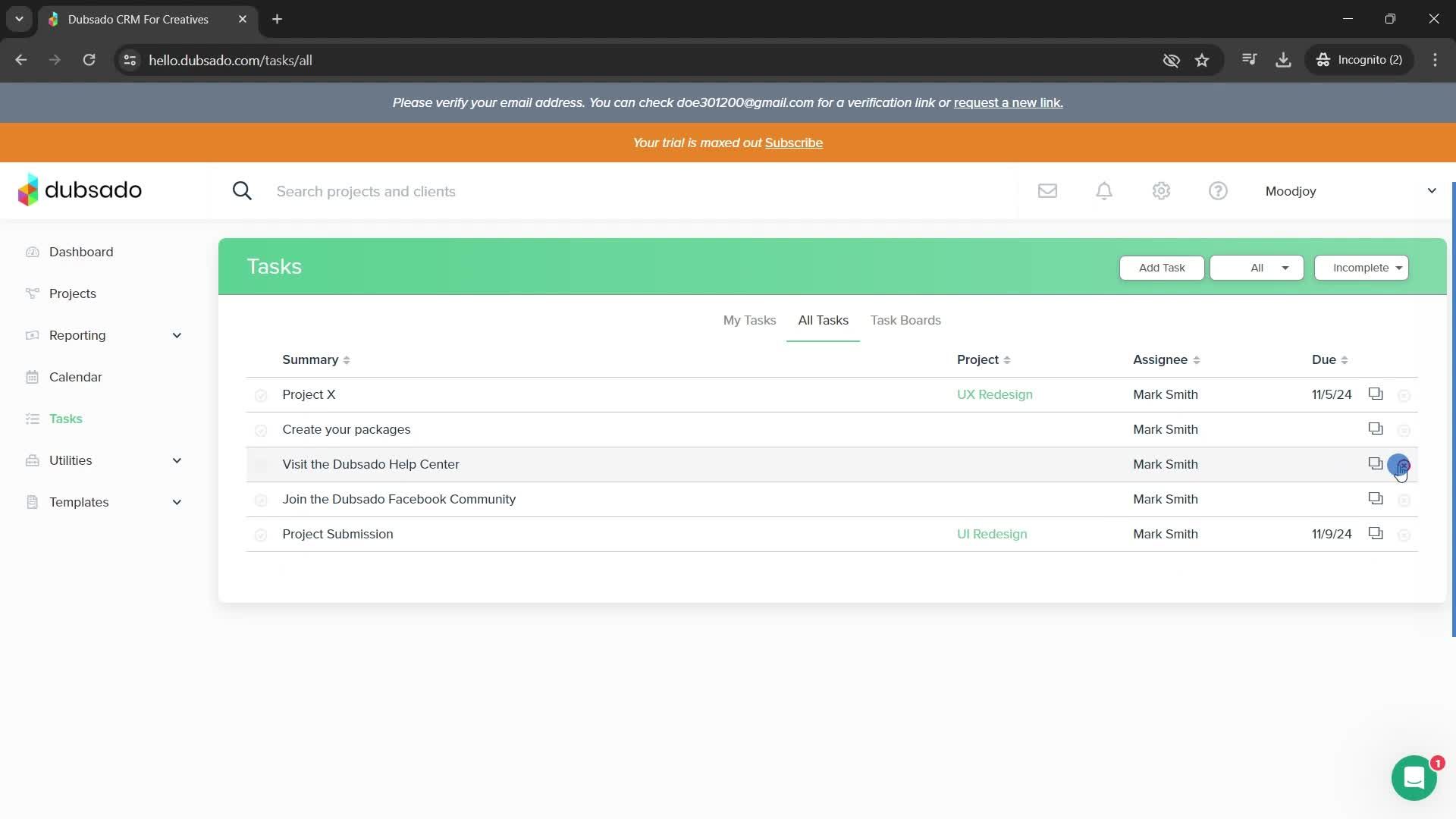The height and width of the screenshot is (819, 1456).
Task: Delete the Join the Dubsado Facebook Community task
Action: [1404, 500]
